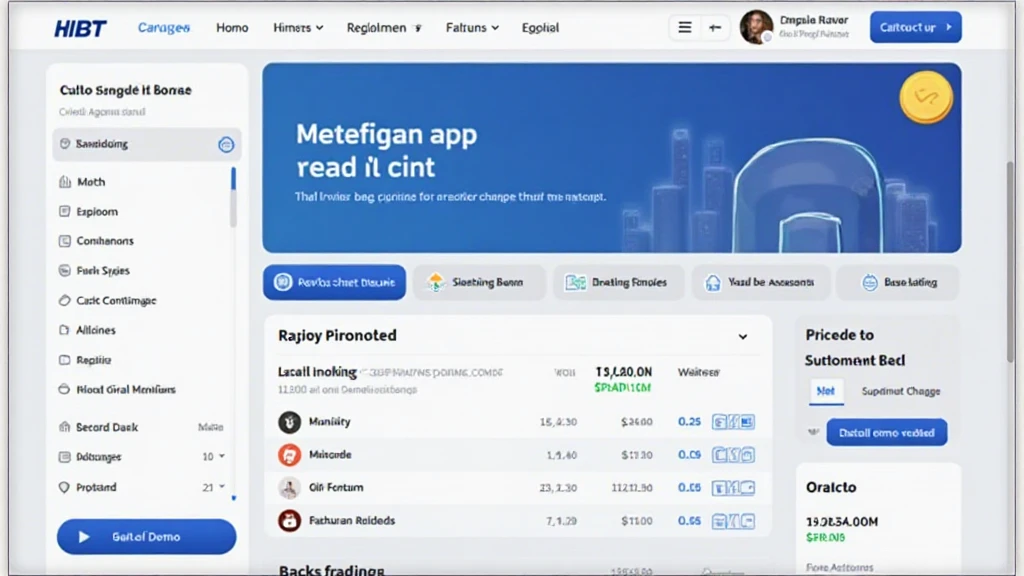Open the Himers dropdown menu
This screenshot has height=576, width=1024.
tap(298, 28)
